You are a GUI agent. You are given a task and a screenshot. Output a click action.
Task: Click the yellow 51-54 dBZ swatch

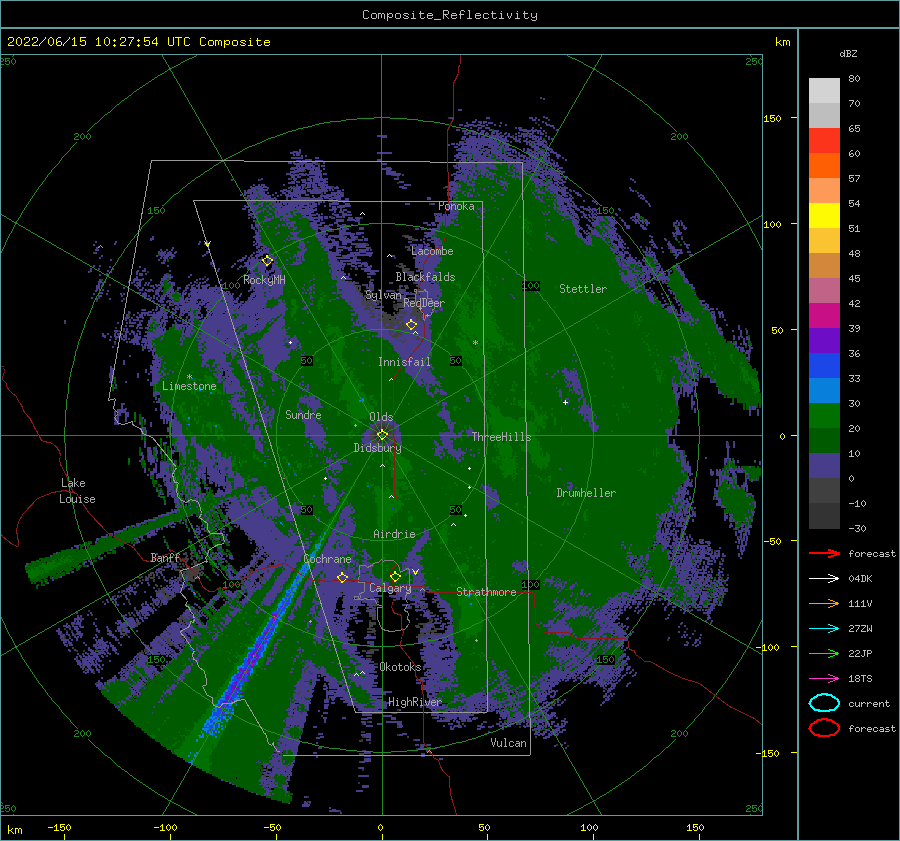pyautogui.click(x=824, y=216)
